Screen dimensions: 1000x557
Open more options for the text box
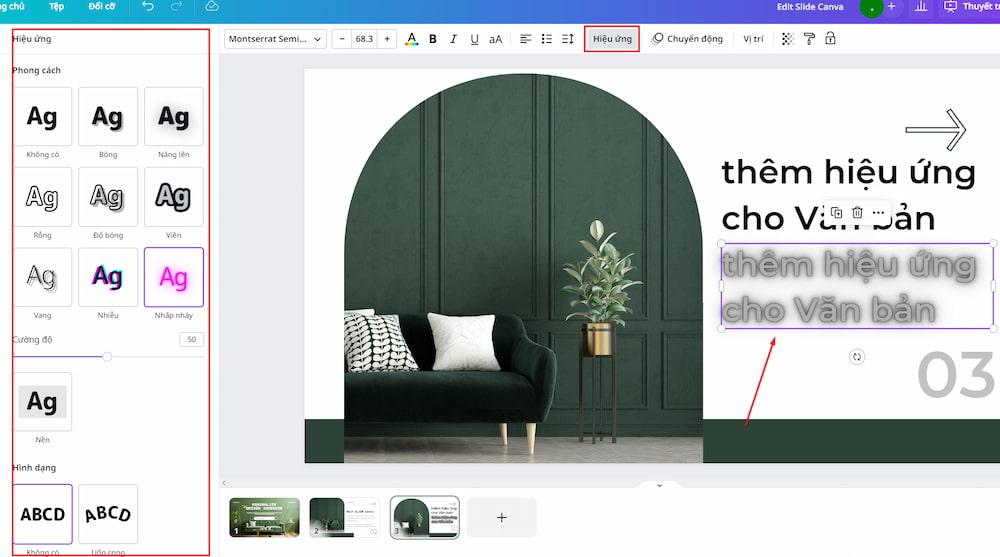(879, 212)
